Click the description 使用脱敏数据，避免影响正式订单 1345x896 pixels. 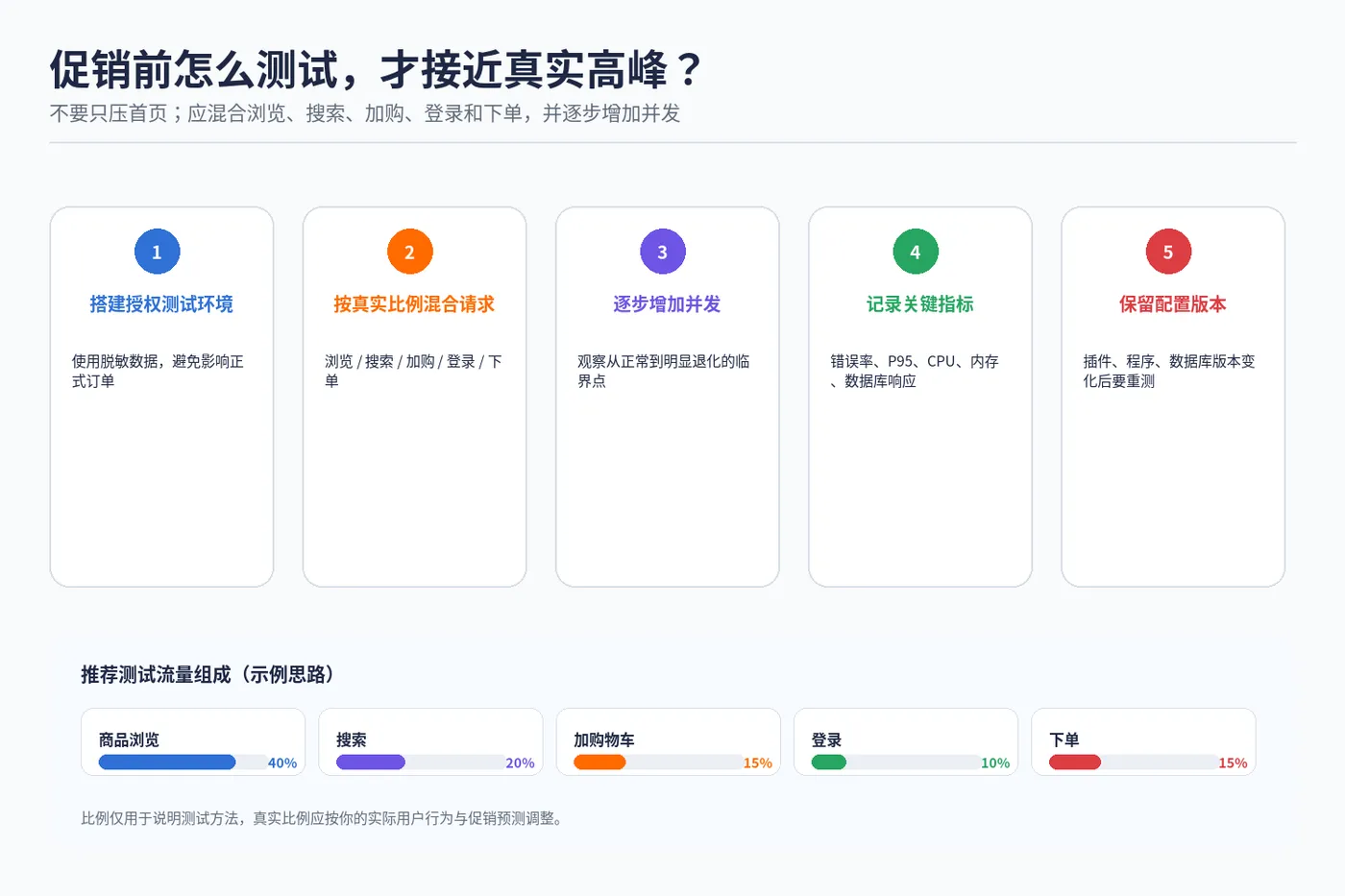(x=158, y=371)
